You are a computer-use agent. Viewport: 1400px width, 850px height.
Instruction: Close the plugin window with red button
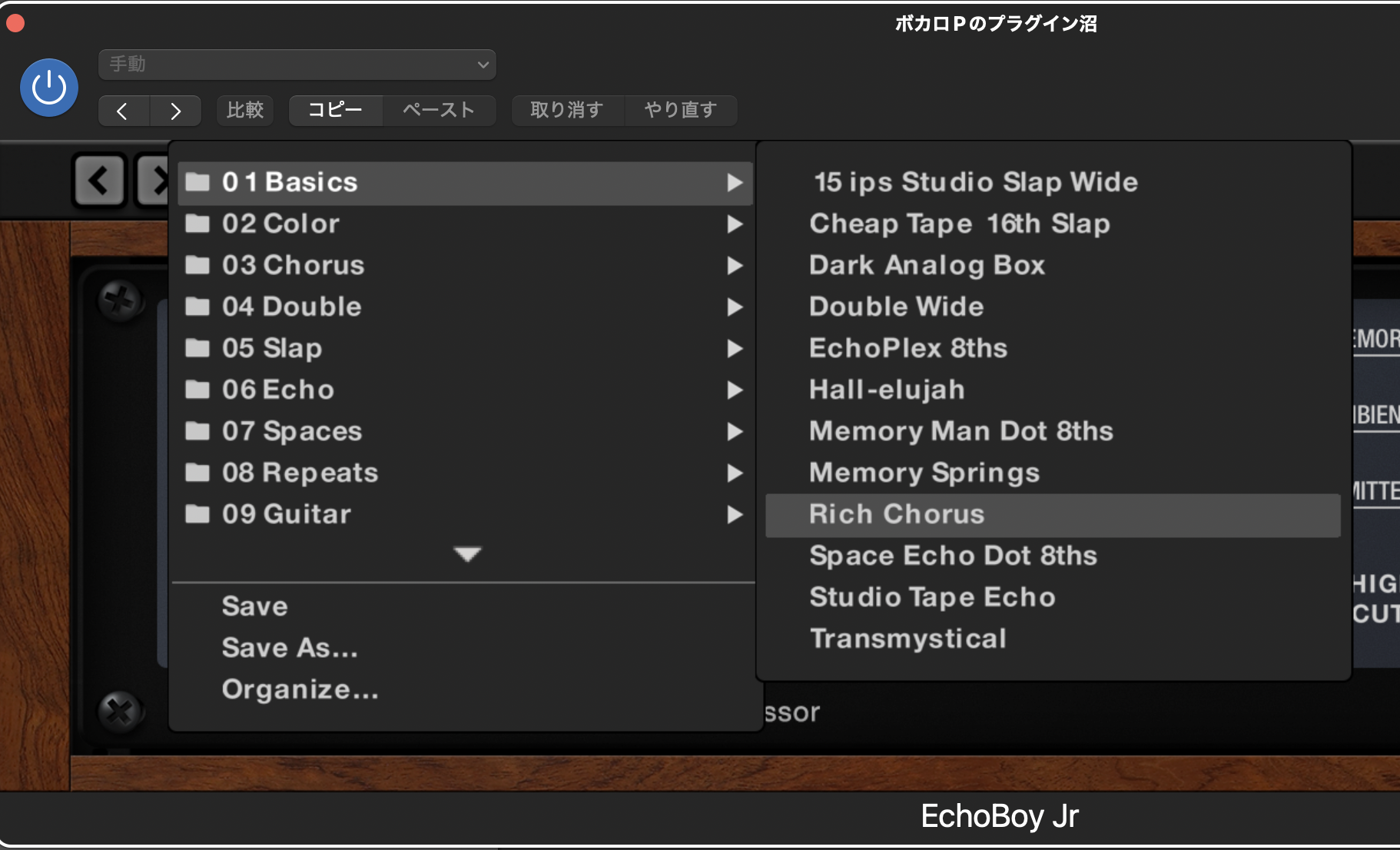tap(15, 24)
